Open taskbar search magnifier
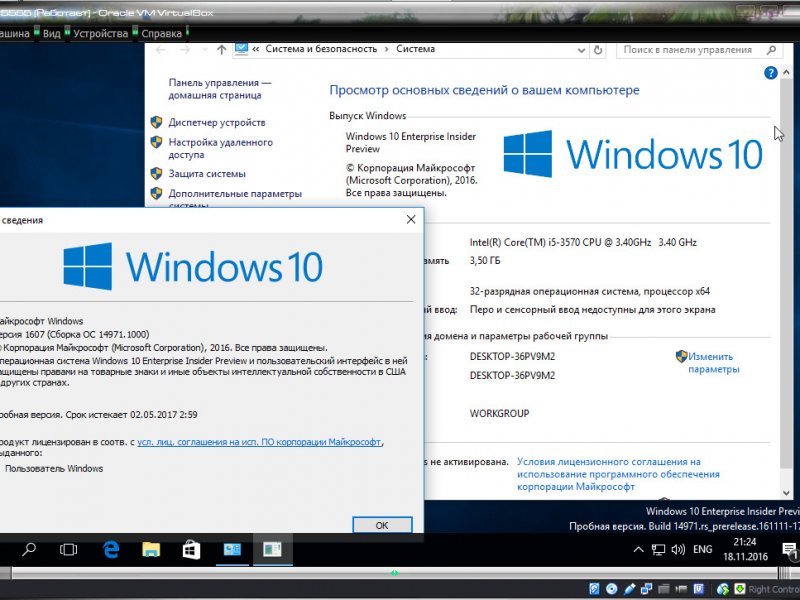This screenshot has width=800, height=600. 29,549
